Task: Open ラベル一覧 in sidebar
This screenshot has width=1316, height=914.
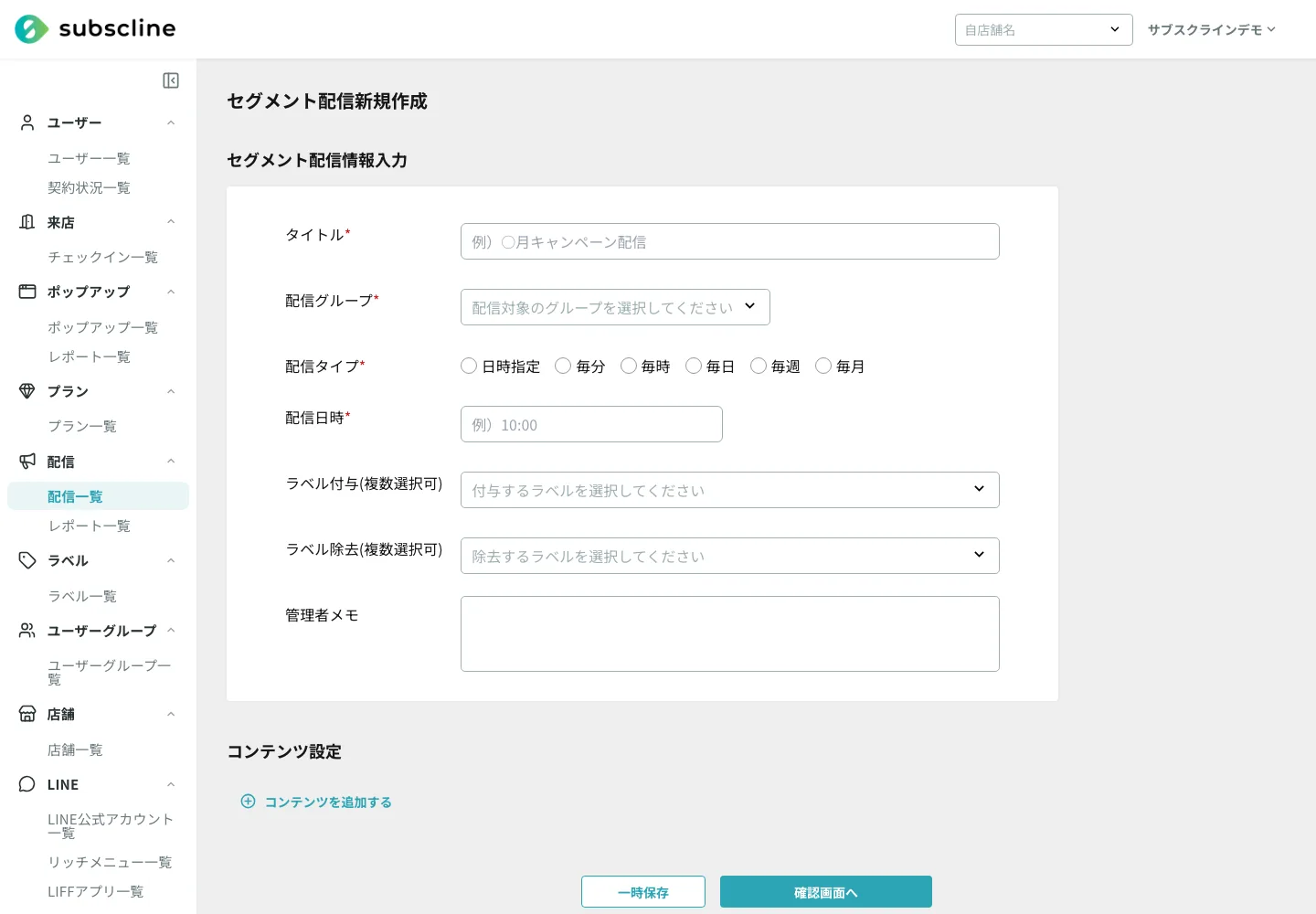Action: [x=82, y=596]
